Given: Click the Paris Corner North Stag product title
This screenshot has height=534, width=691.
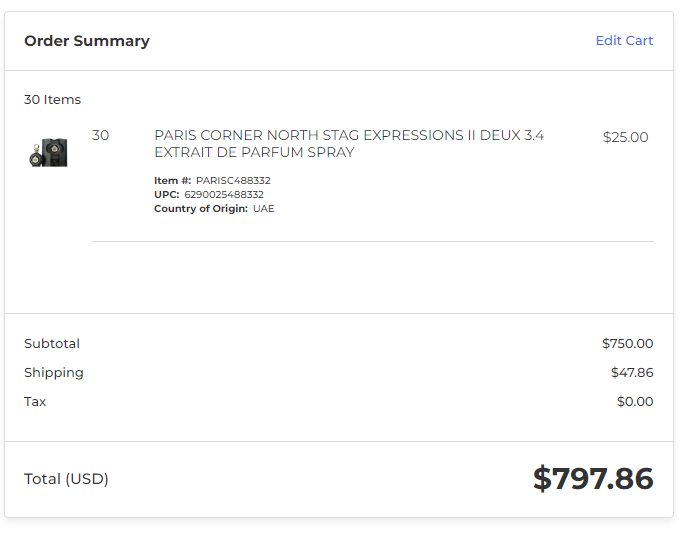Looking at the screenshot, I should (349, 144).
